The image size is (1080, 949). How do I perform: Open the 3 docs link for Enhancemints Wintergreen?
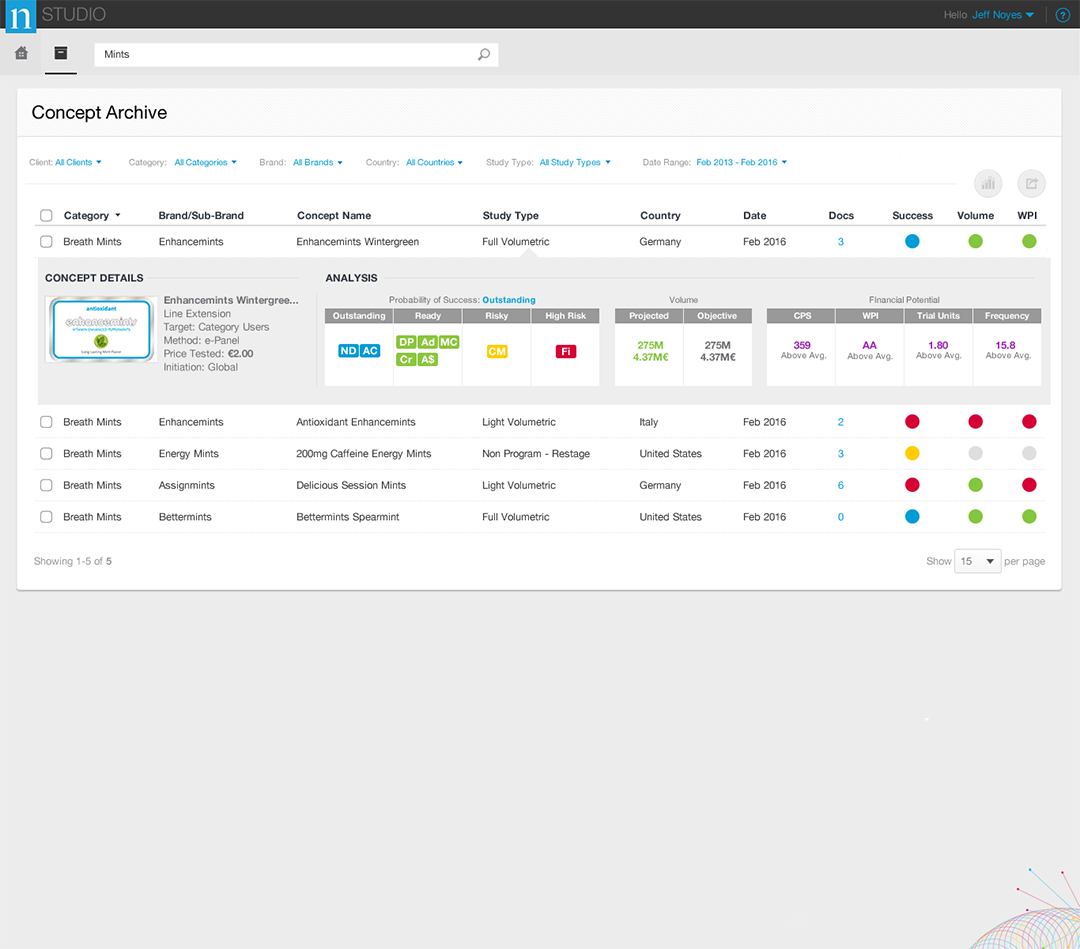[x=840, y=242]
